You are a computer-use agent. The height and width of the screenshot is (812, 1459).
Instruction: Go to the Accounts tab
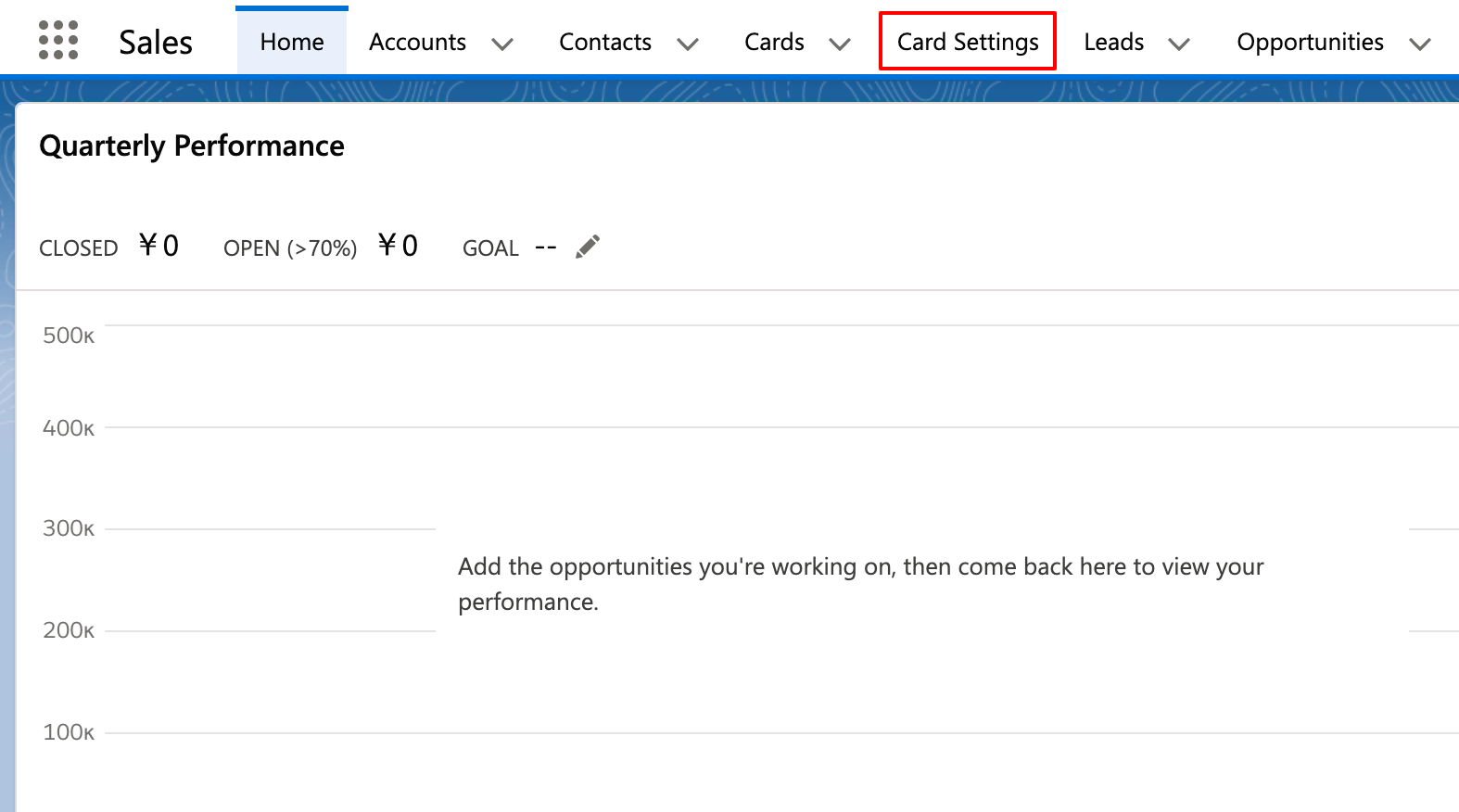[417, 42]
